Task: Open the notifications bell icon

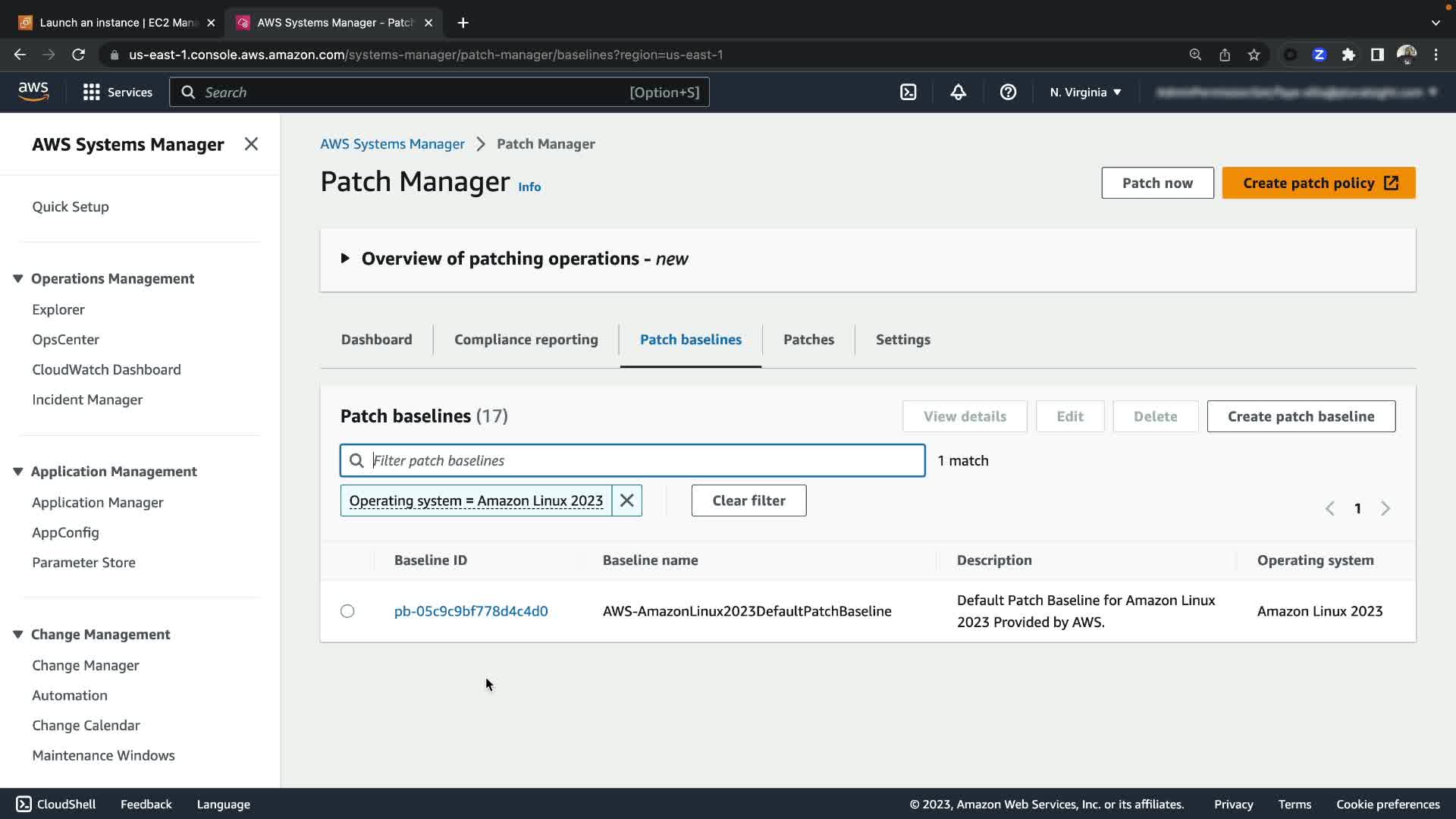Action: [958, 92]
